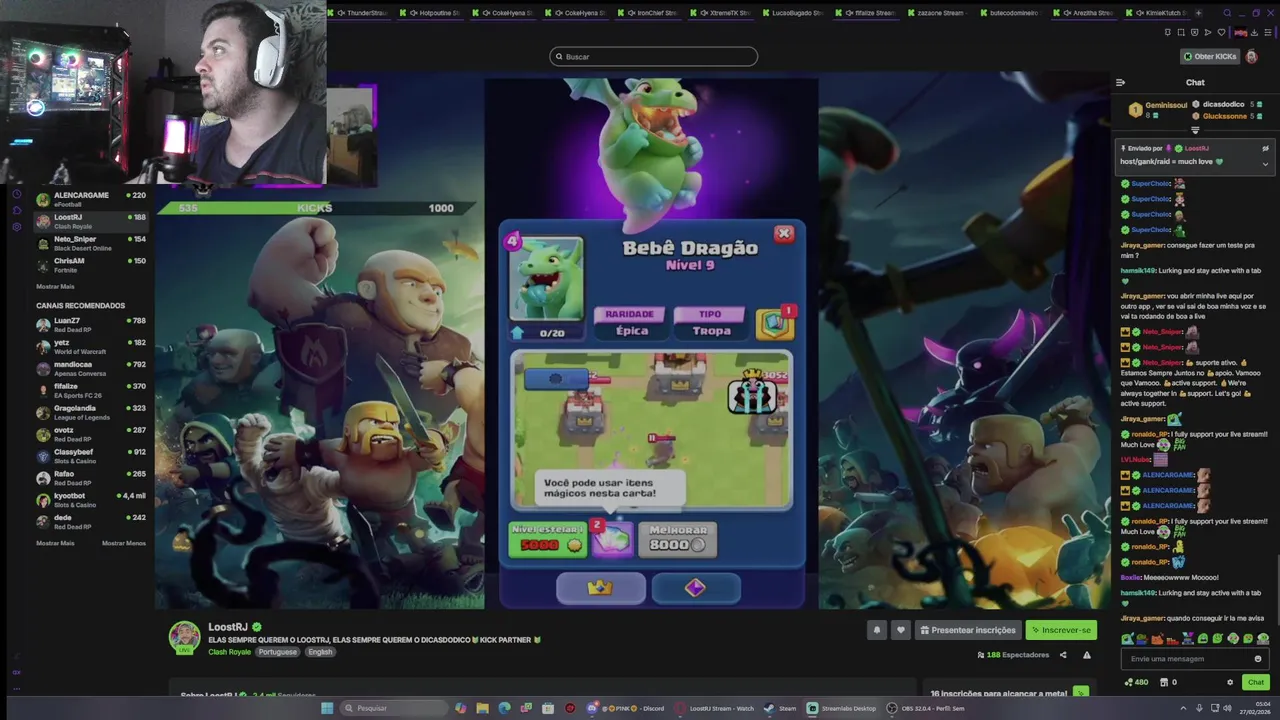Open the emoji picker in the message box
Viewport: 1280px width, 720px height.
coord(1258,659)
